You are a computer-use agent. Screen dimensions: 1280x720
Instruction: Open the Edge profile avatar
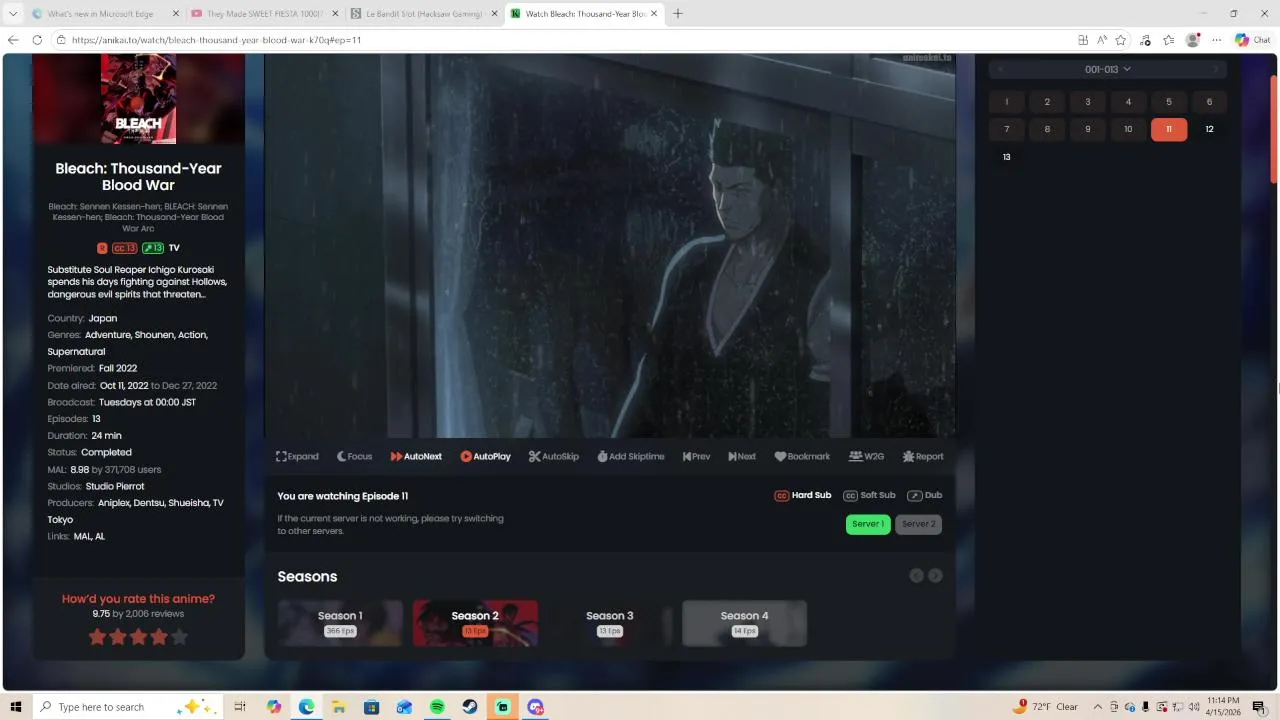point(1192,40)
